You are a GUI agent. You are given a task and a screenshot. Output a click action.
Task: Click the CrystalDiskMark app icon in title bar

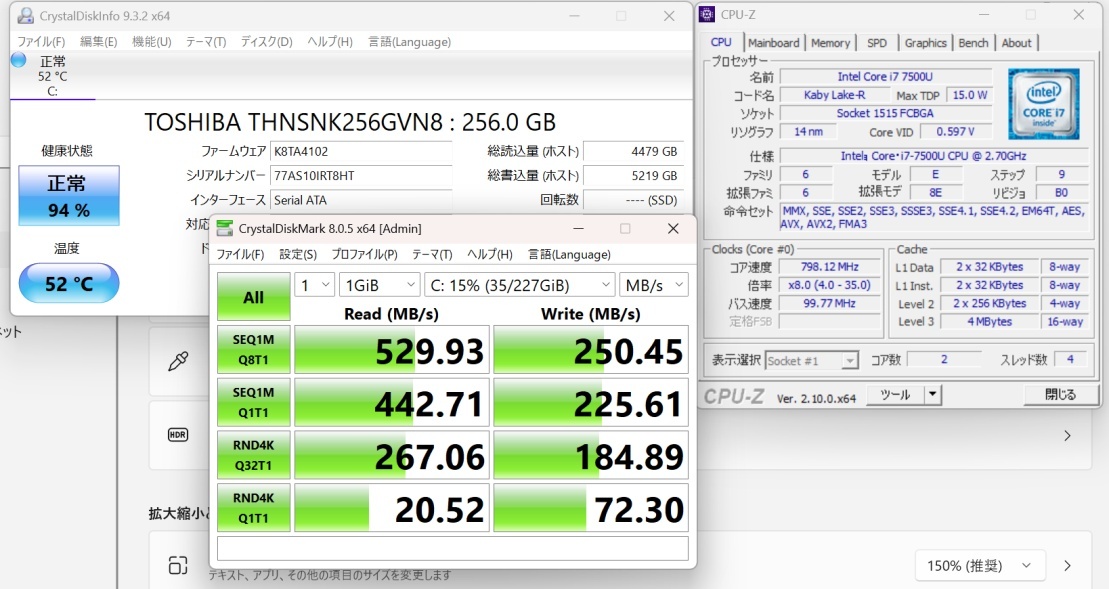pos(225,228)
